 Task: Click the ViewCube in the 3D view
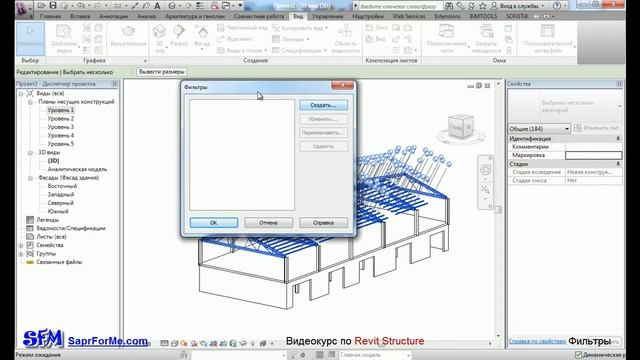coord(460,127)
